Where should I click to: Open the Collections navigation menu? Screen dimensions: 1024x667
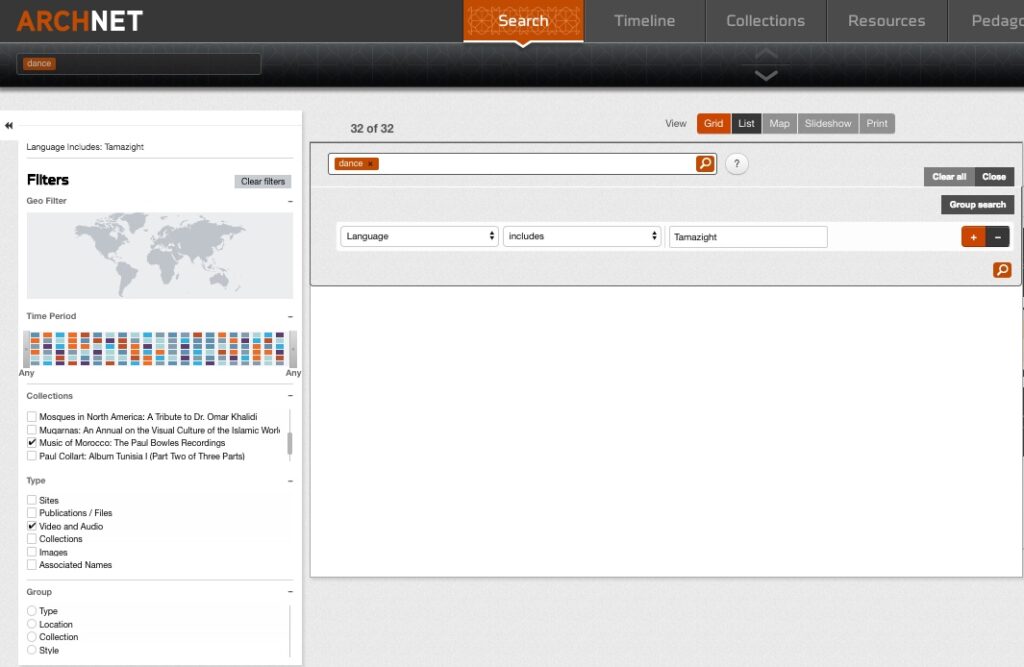766,20
